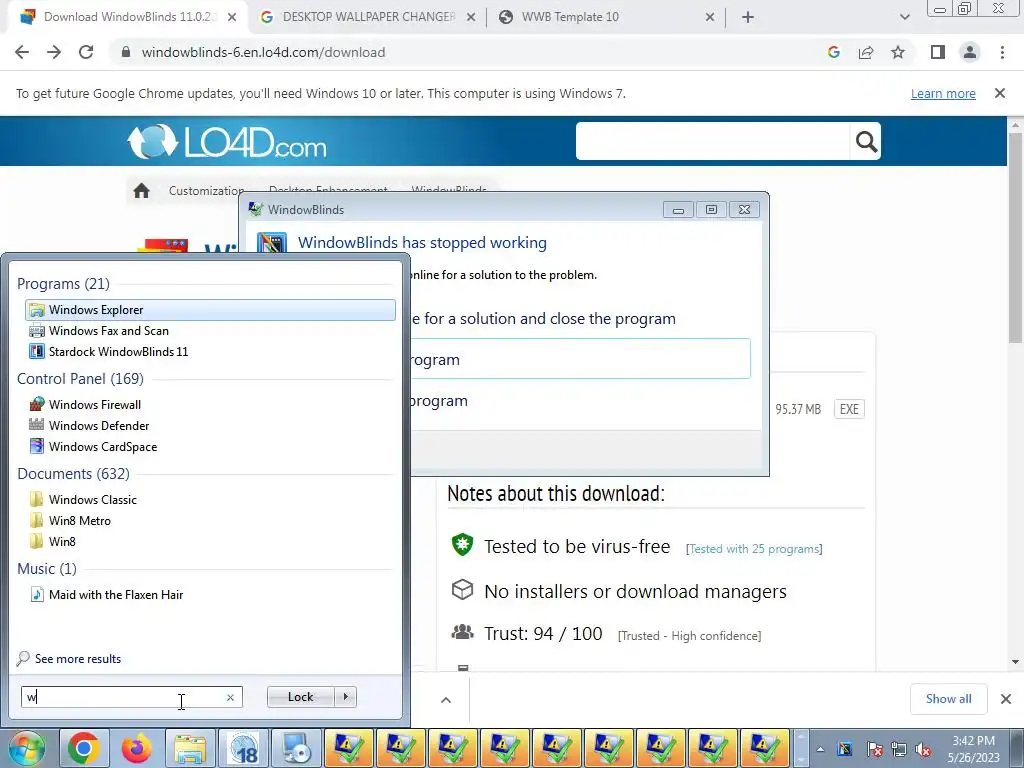Bookmark this page with the star
This screenshot has height=768, width=1024.
click(x=898, y=52)
